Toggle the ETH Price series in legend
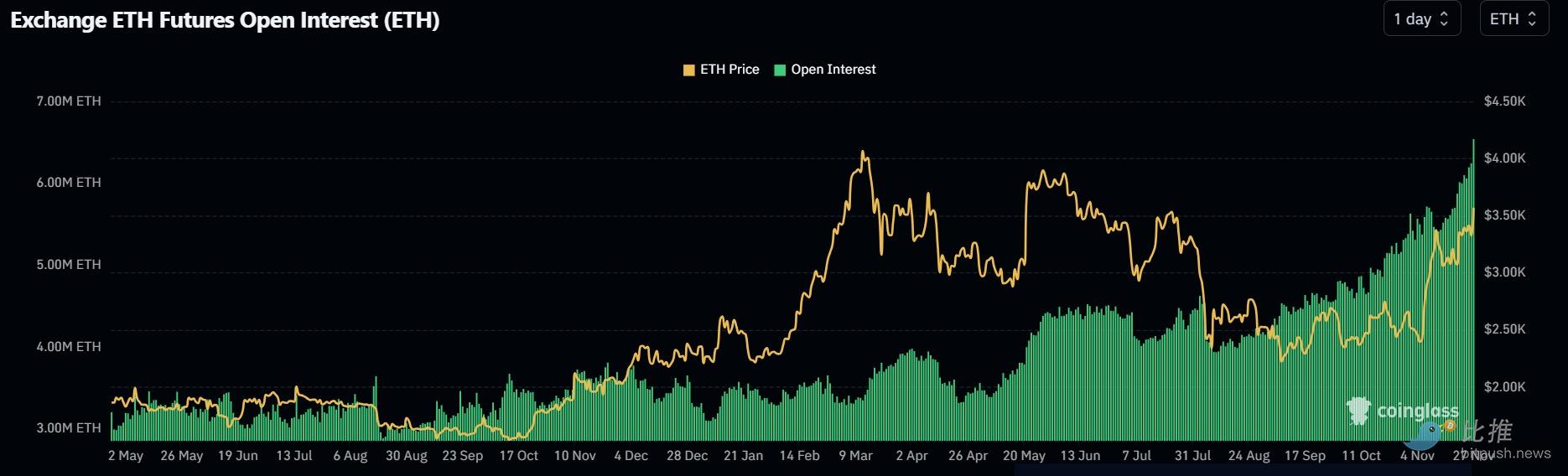 [729, 70]
